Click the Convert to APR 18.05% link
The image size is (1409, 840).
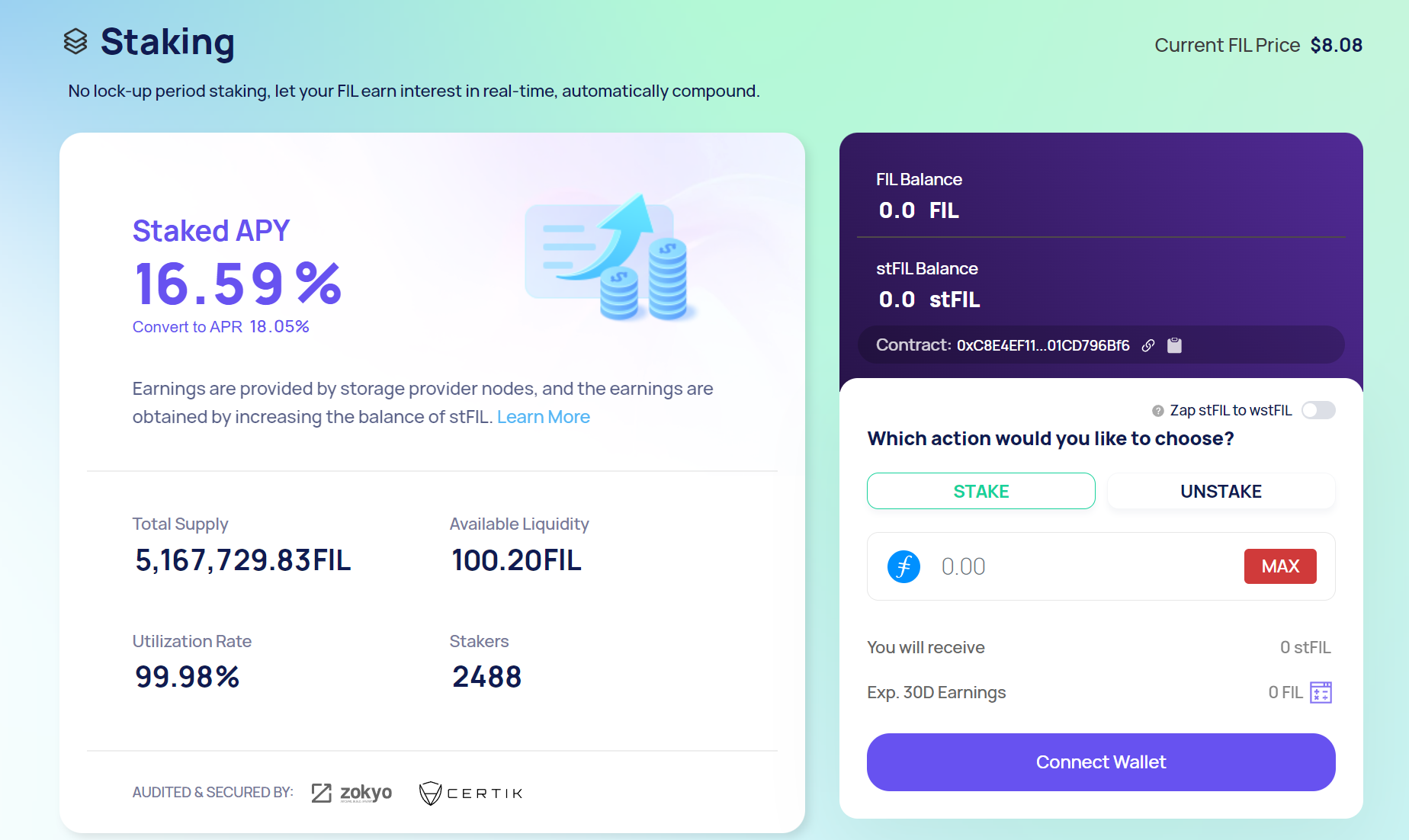(x=221, y=326)
